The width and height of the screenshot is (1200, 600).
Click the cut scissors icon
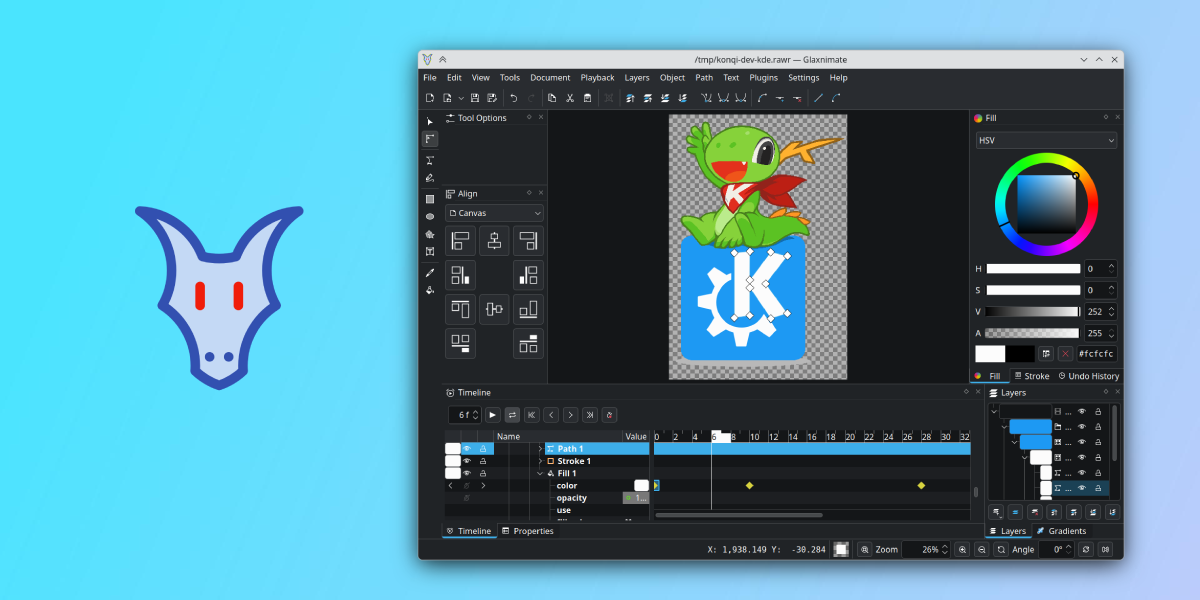[569, 98]
